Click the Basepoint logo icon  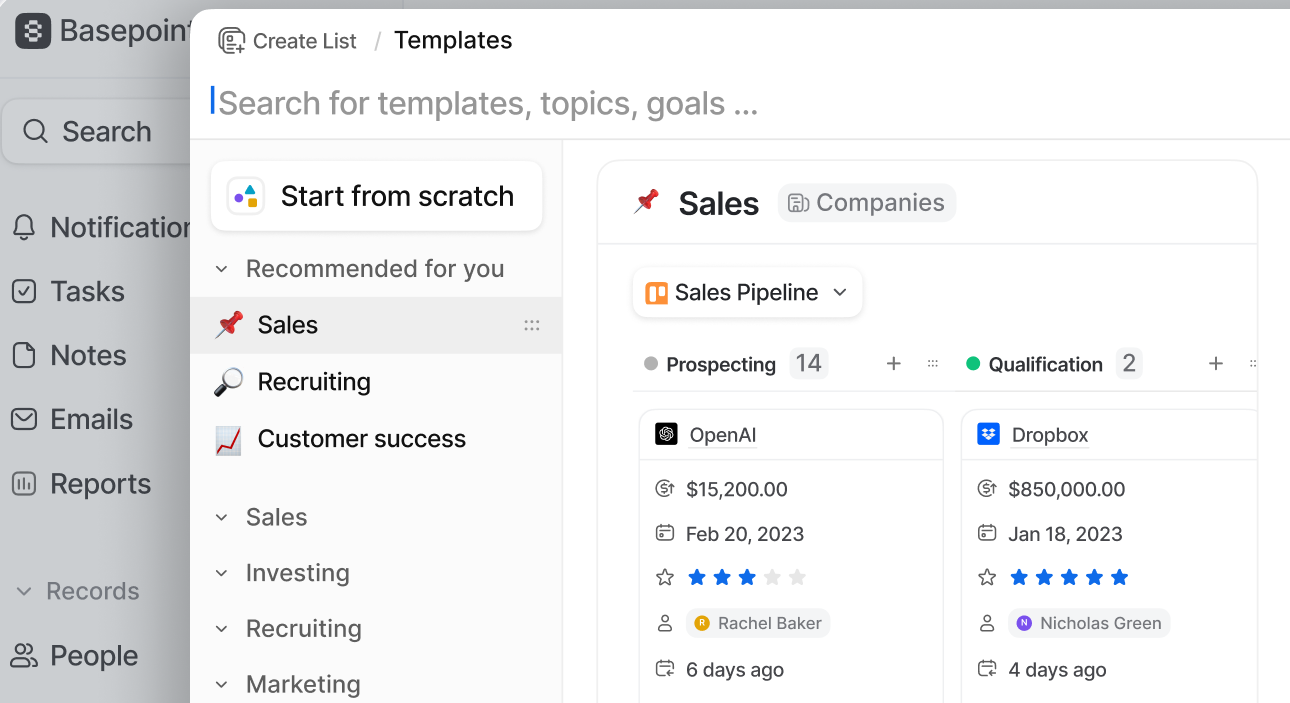point(33,31)
